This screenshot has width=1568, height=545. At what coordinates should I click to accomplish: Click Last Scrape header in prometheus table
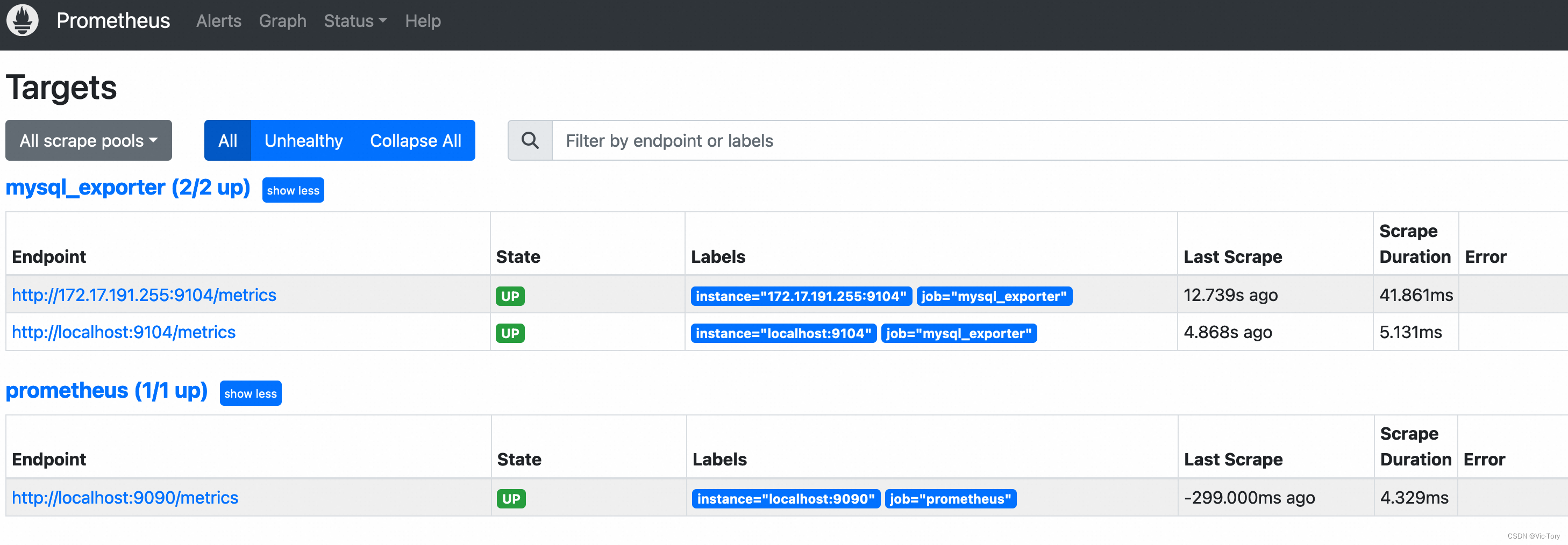tap(1233, 459)
